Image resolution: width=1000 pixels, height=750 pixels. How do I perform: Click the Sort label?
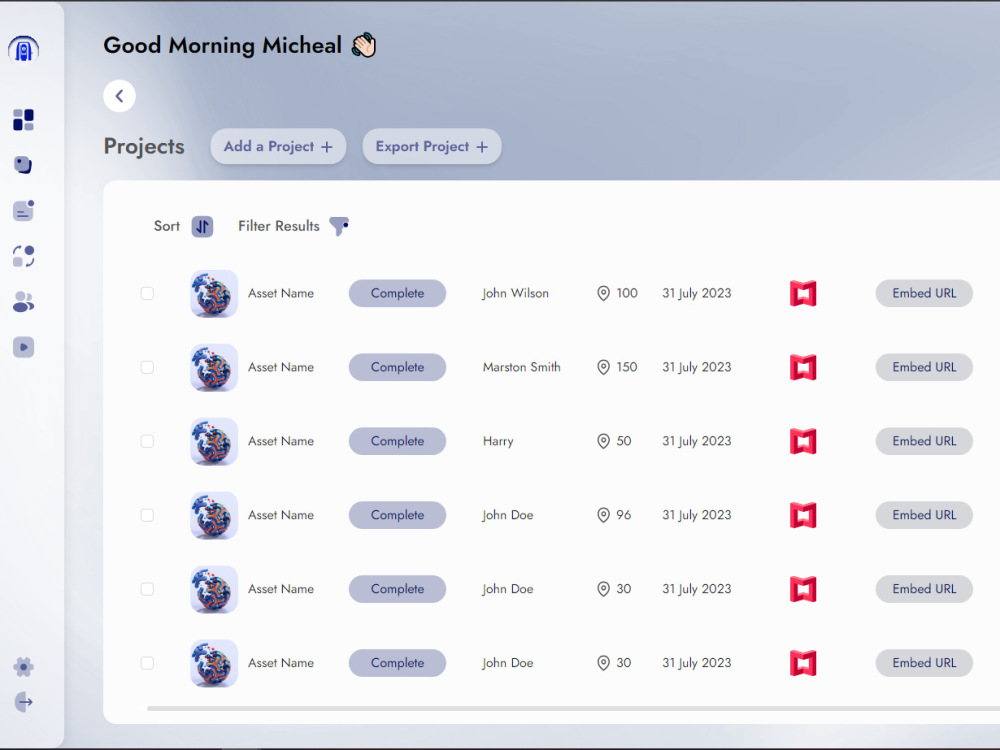tap(166, 226)
